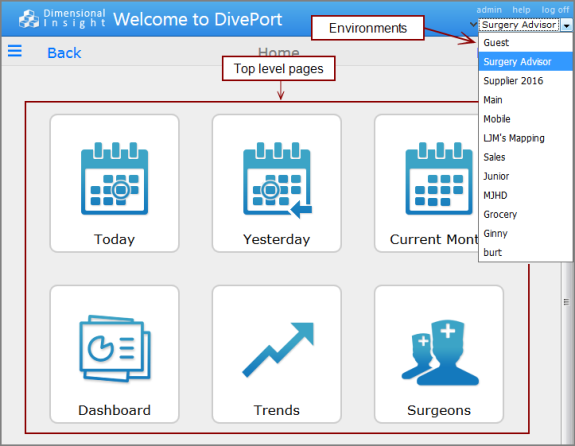575x446 pixels.
Task: Select the Guest environment
Action: 525,43
